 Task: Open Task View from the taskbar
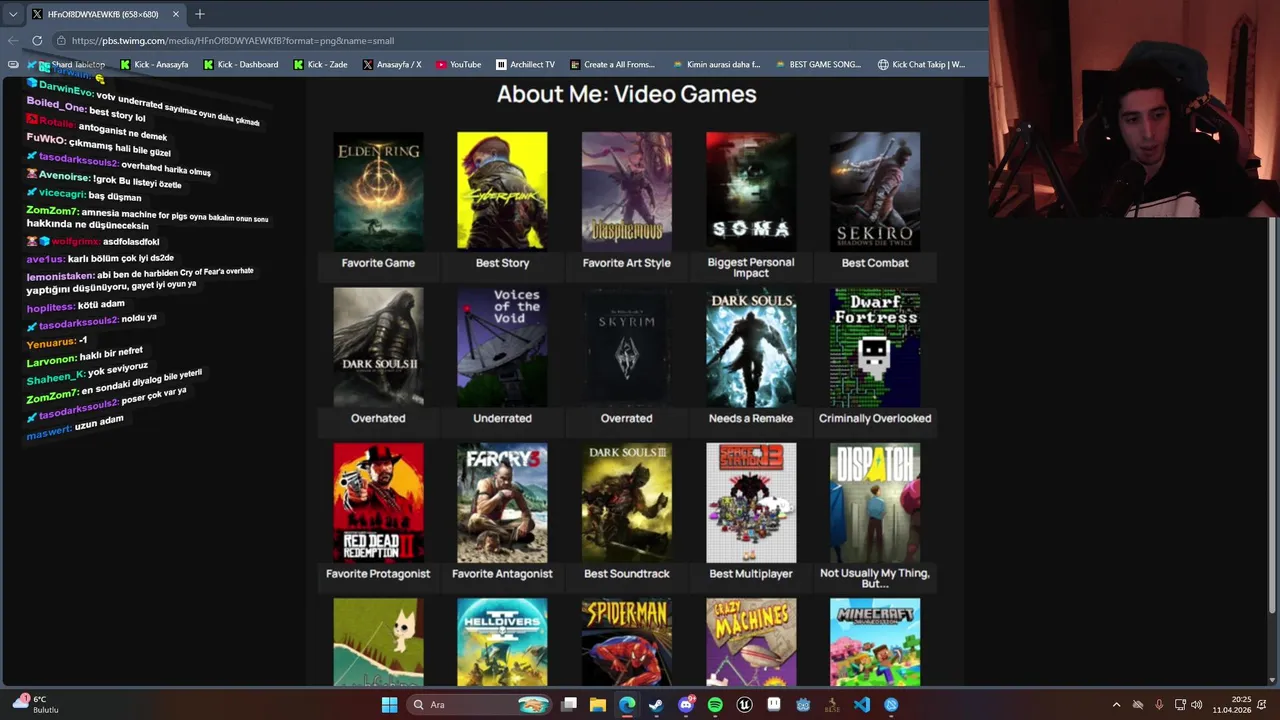pos(569,705)
